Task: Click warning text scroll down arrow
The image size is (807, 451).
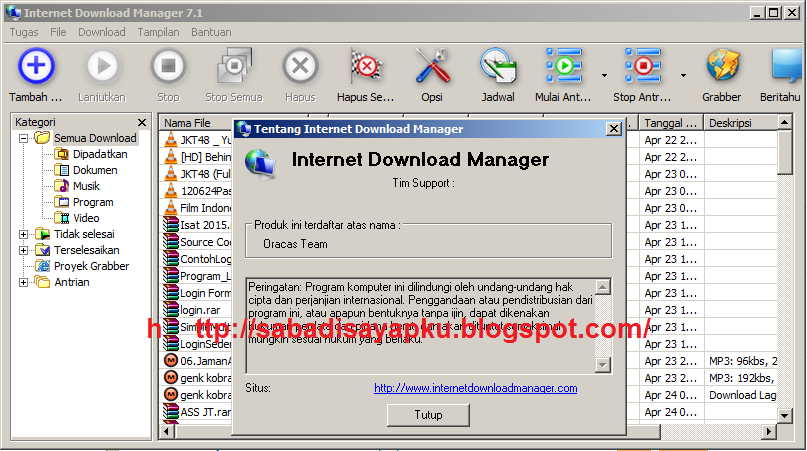Action: point(603,365)
